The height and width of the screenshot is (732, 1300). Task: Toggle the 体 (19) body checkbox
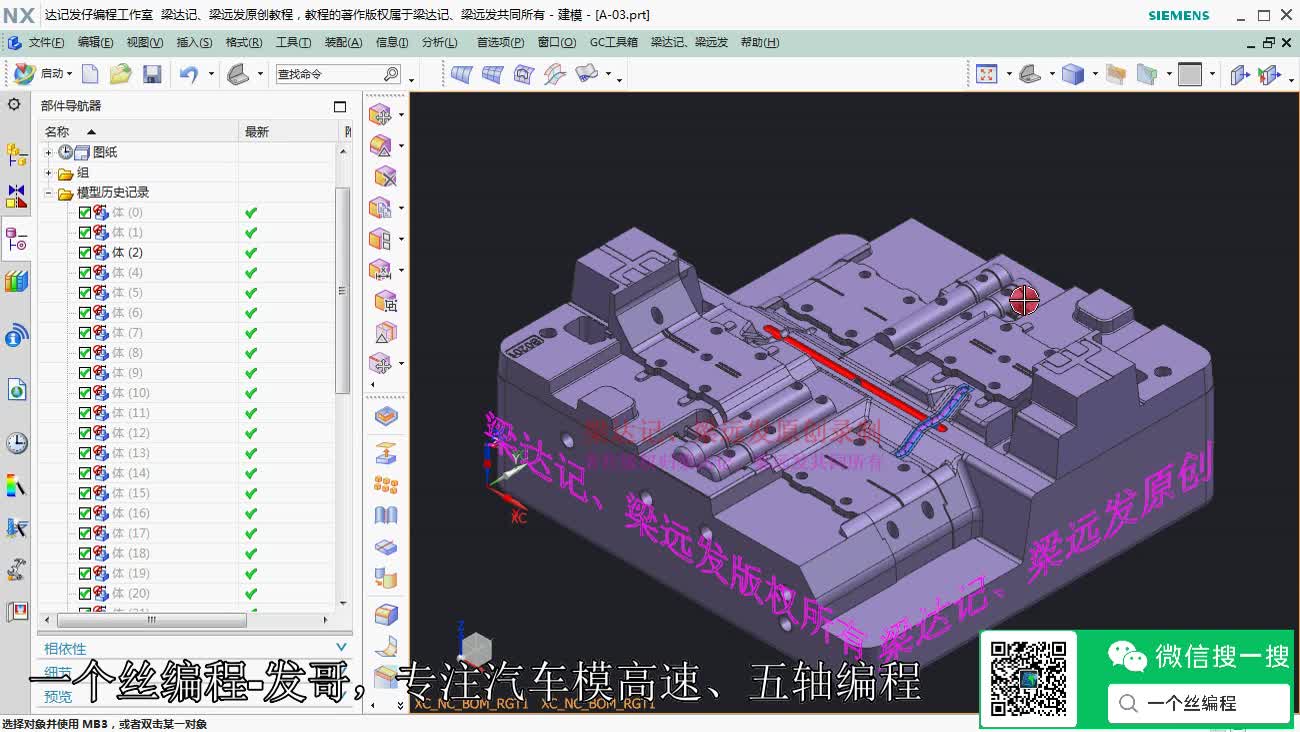pyautogui.click(x=85, y=573)
